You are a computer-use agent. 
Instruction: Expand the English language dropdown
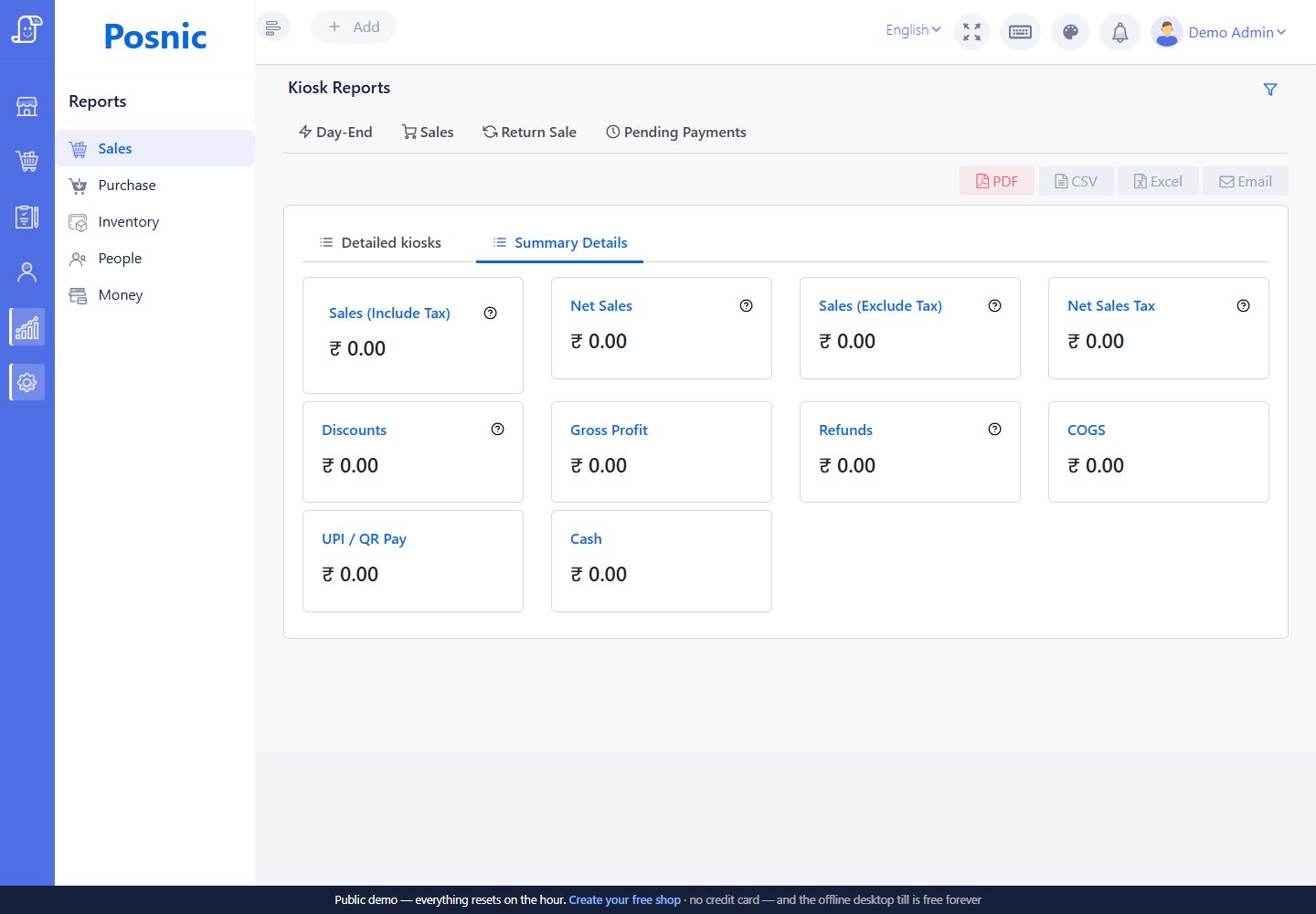(913, 30)
